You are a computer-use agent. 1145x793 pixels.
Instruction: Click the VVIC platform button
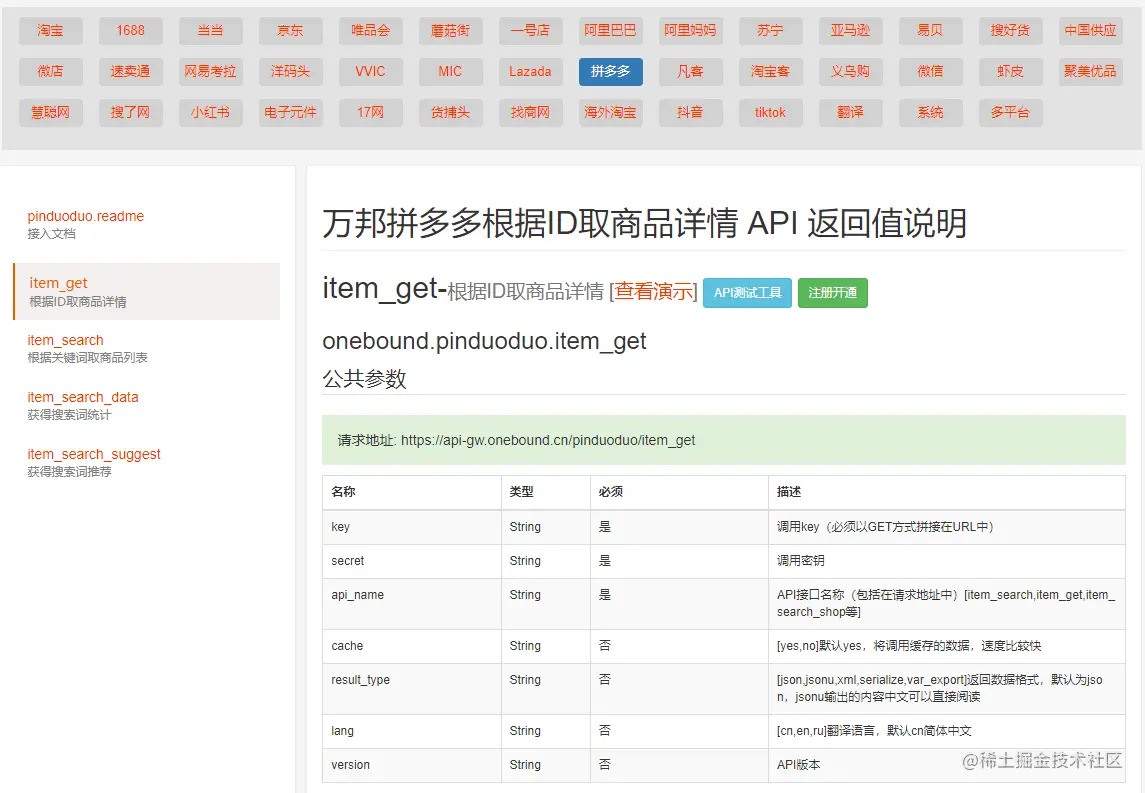(370, 72)
